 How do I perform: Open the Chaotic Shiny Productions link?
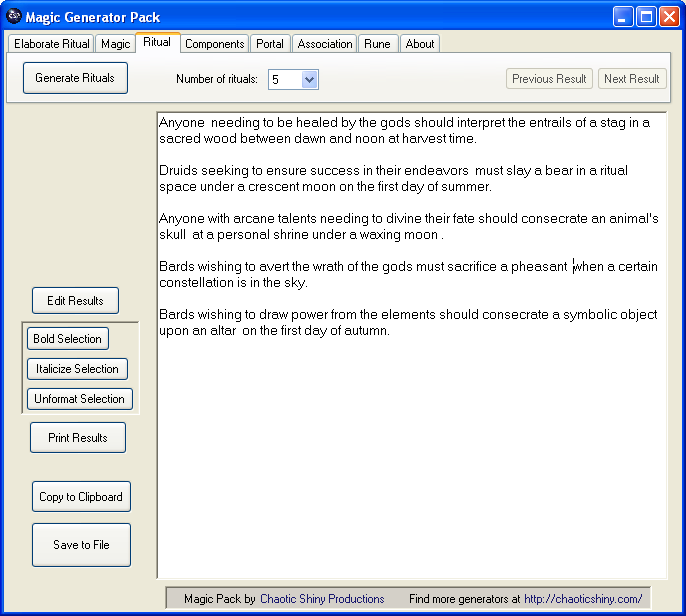pos(322,598)
